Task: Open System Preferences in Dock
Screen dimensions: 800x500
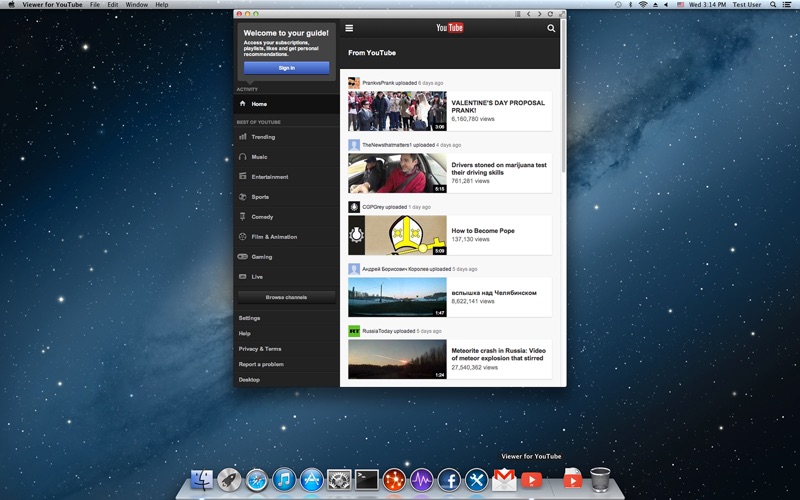Action: 339,480
